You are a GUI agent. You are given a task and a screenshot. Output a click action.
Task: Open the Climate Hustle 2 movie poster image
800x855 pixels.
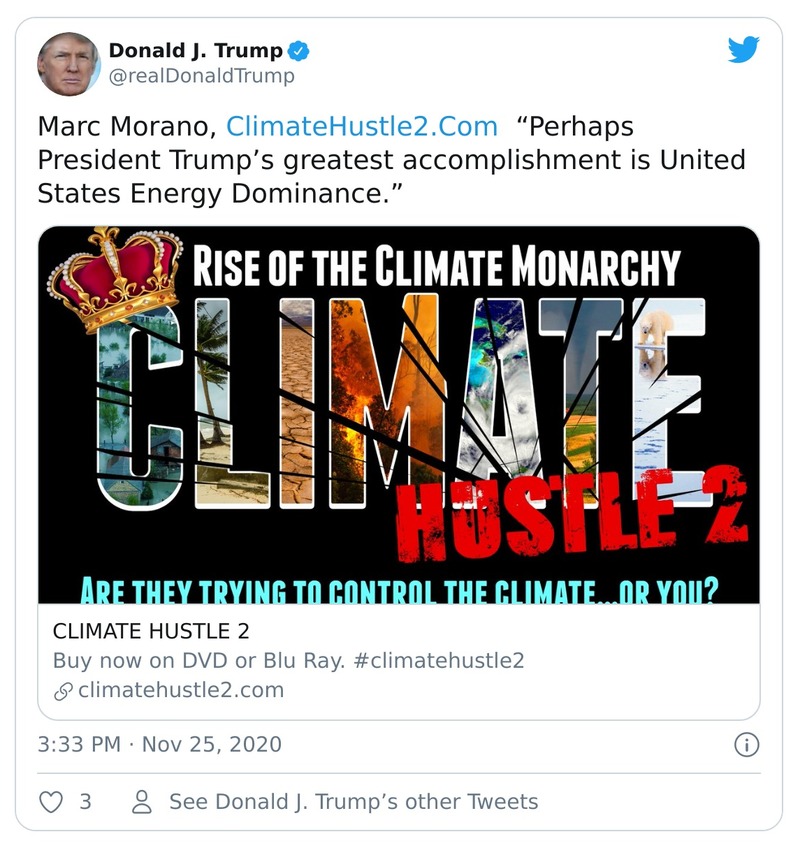(x=400, y=415)
